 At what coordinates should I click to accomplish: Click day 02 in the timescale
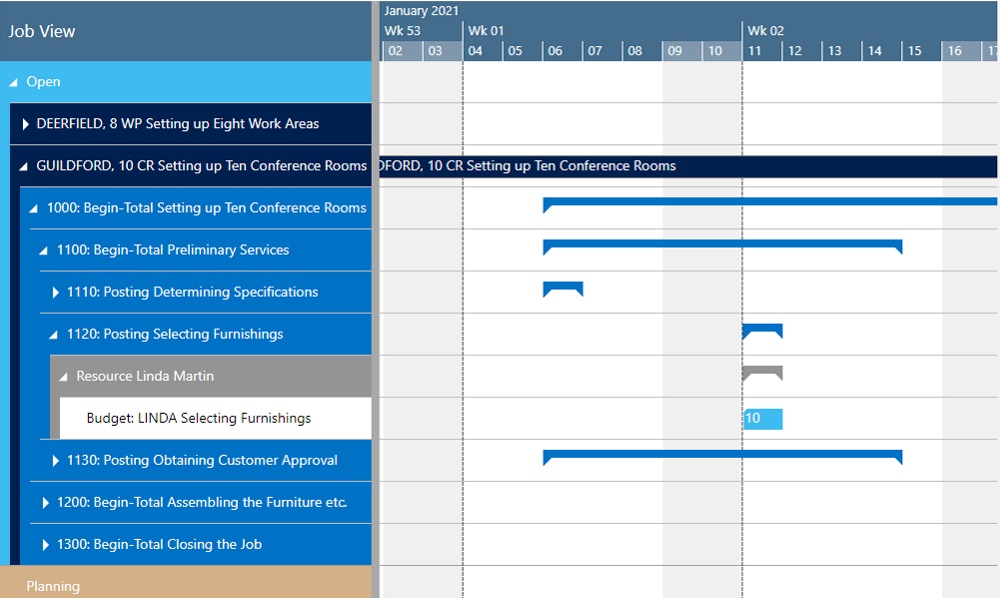pyautogui.click(x=402, y=51)
